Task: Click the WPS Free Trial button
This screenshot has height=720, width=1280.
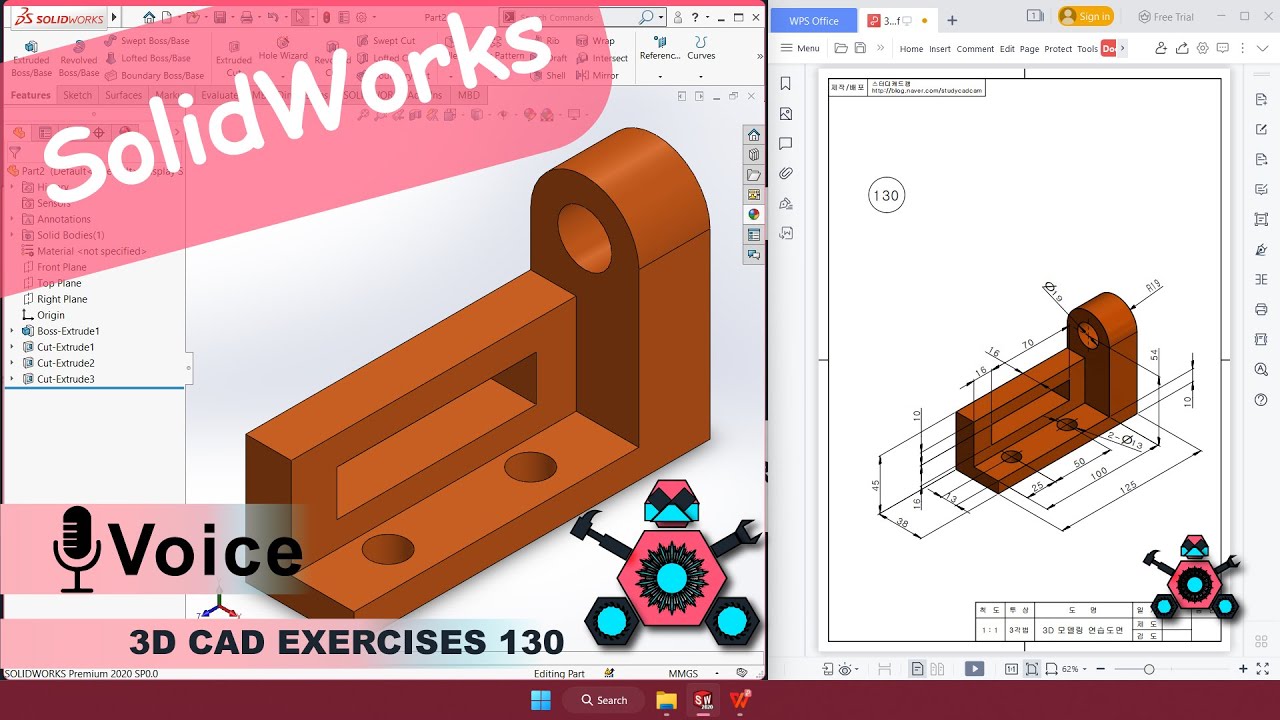Action: click(1166, 16)
